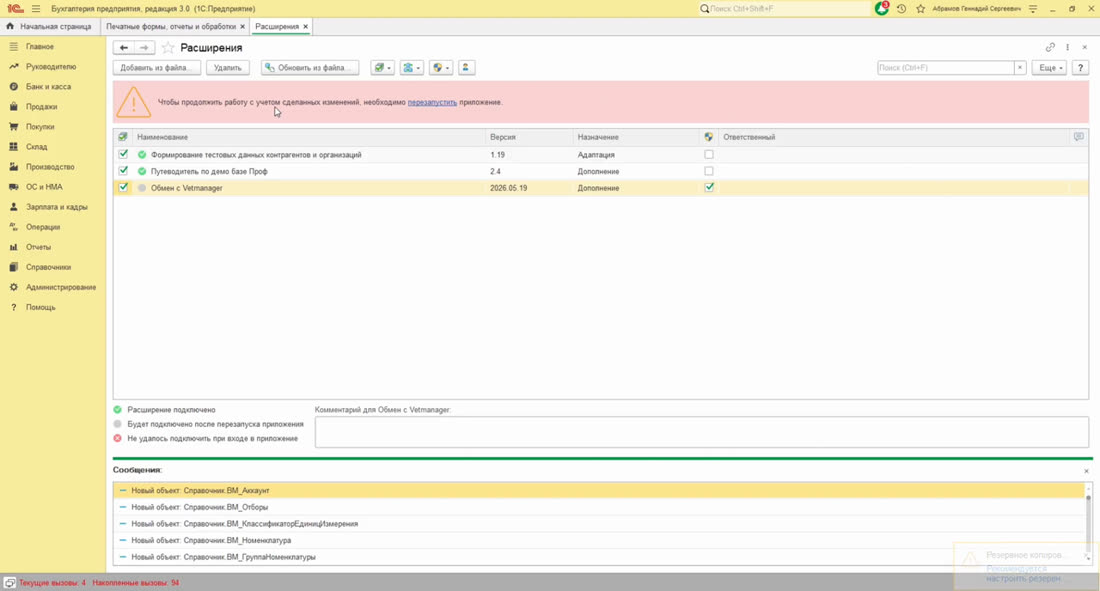Click green status icon of Путеводитель row
This screenshot has width=1100, height=591.
click(x=142, y=171)
